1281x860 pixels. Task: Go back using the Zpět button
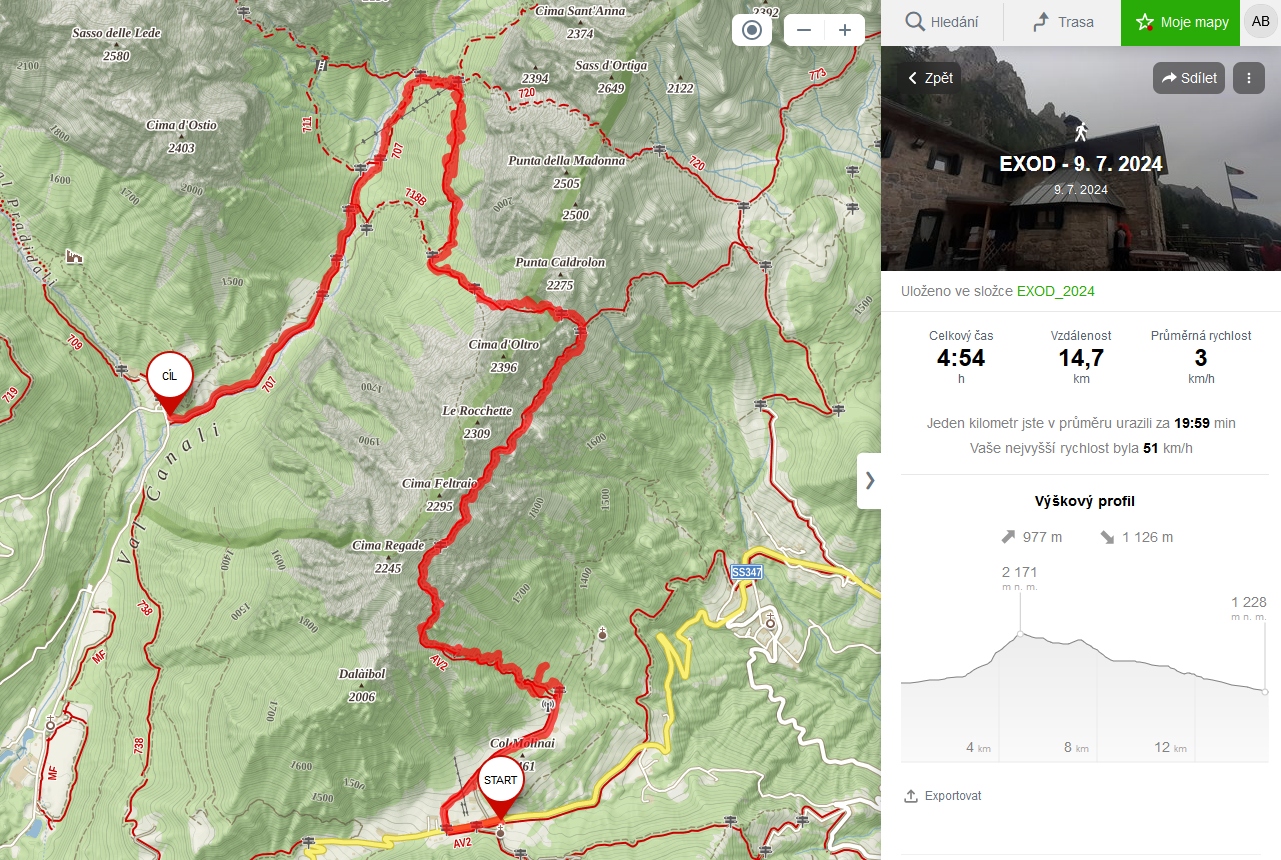[930, 78]
